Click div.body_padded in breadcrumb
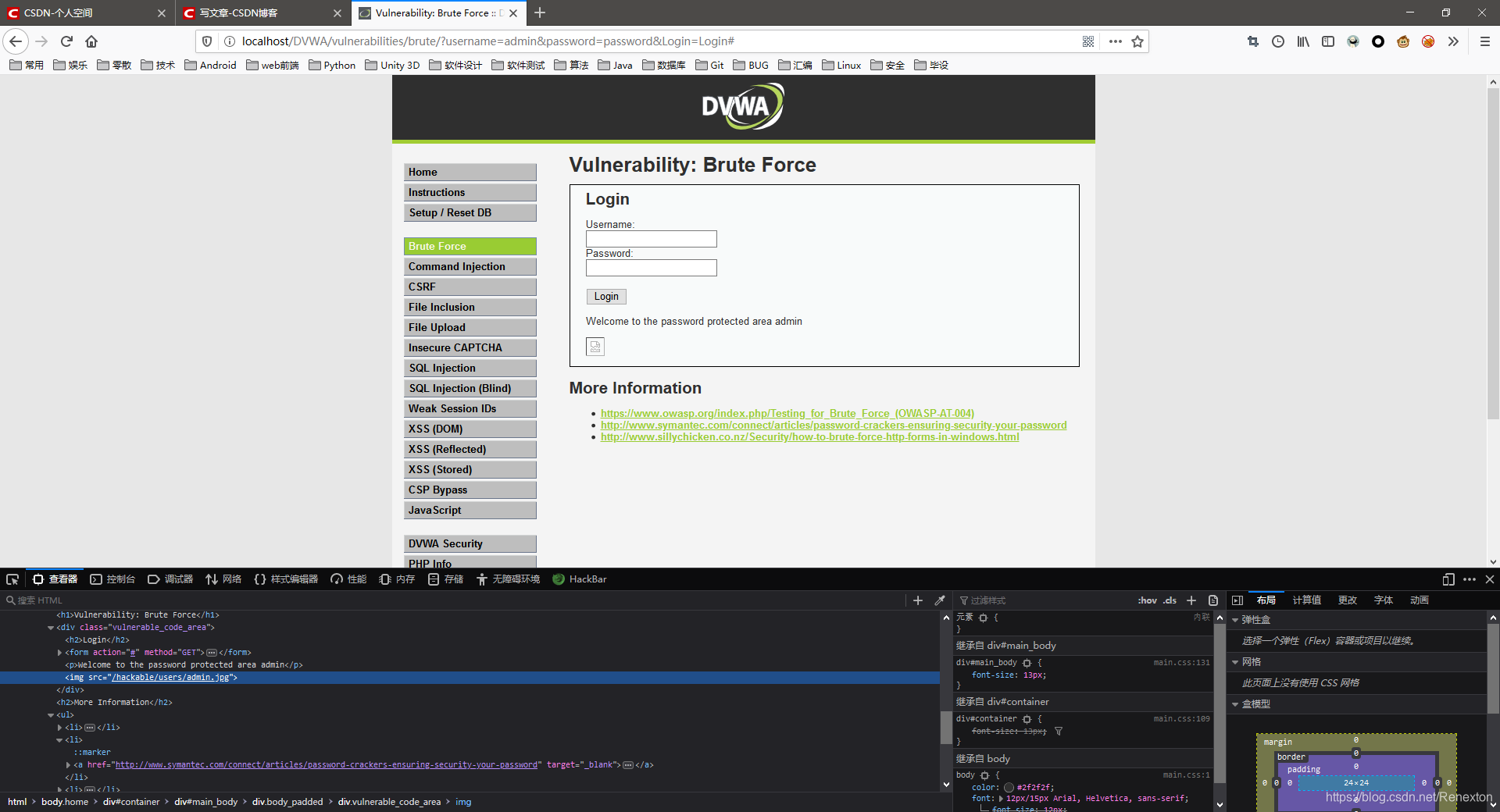 tap(287, 802)
